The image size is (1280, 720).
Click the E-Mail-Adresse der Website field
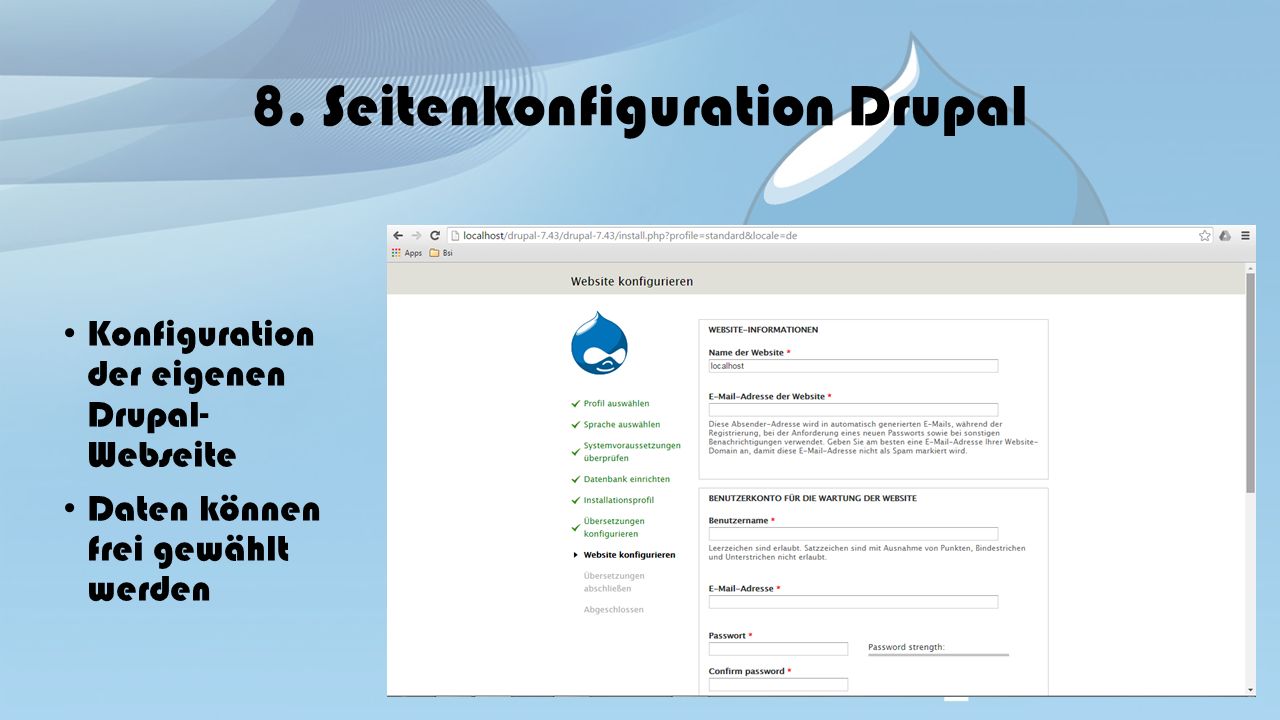coord(853,410)
